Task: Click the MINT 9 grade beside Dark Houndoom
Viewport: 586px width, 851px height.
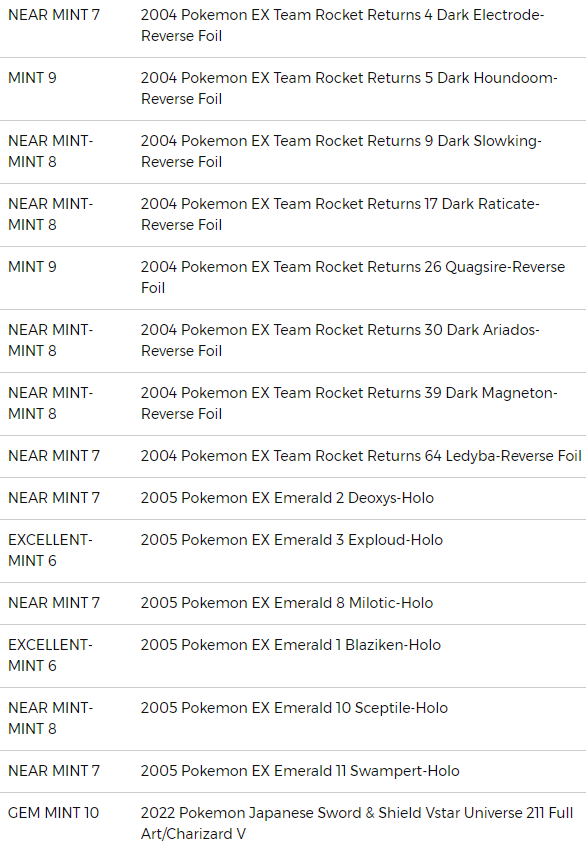Action: click(x=33, y=78)
